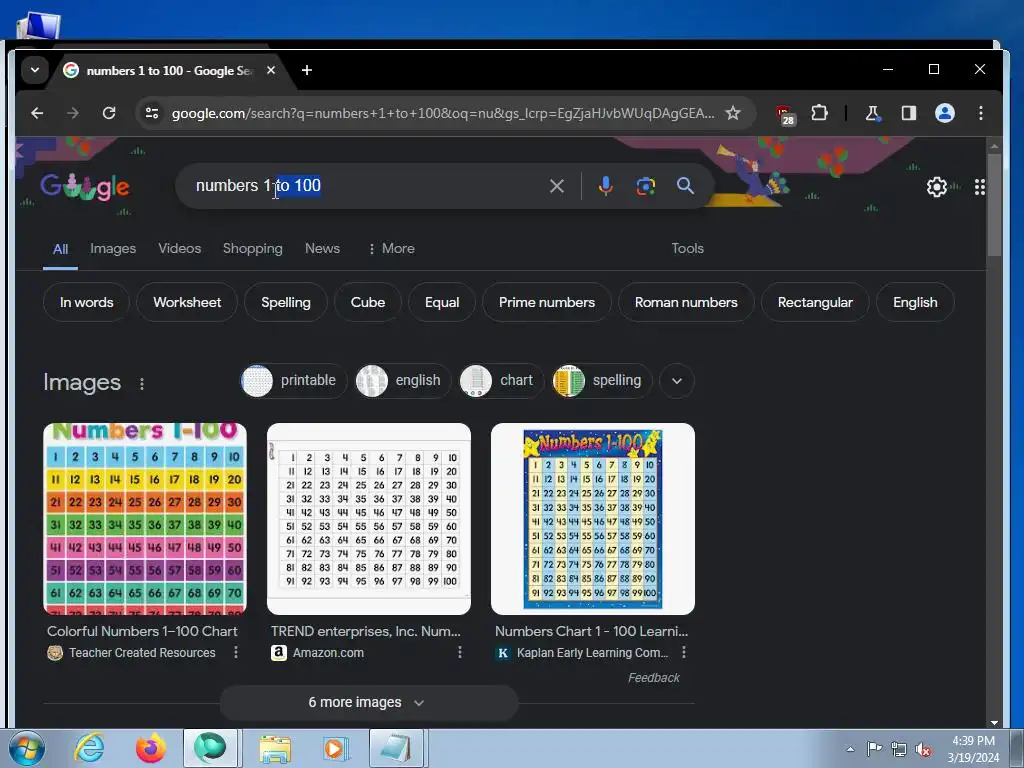Select the lowercase english image chip
This screenshot has width=1024, height=768.
402,381
